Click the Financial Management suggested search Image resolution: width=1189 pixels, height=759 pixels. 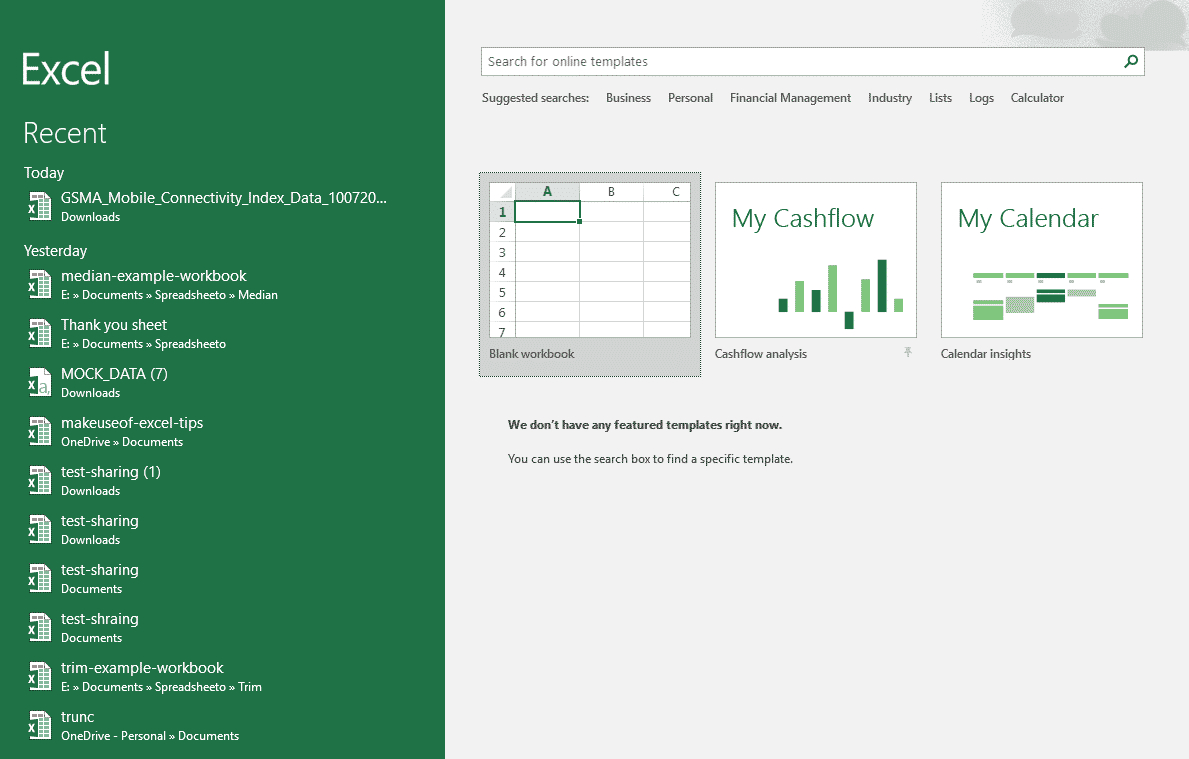[790, 97]
